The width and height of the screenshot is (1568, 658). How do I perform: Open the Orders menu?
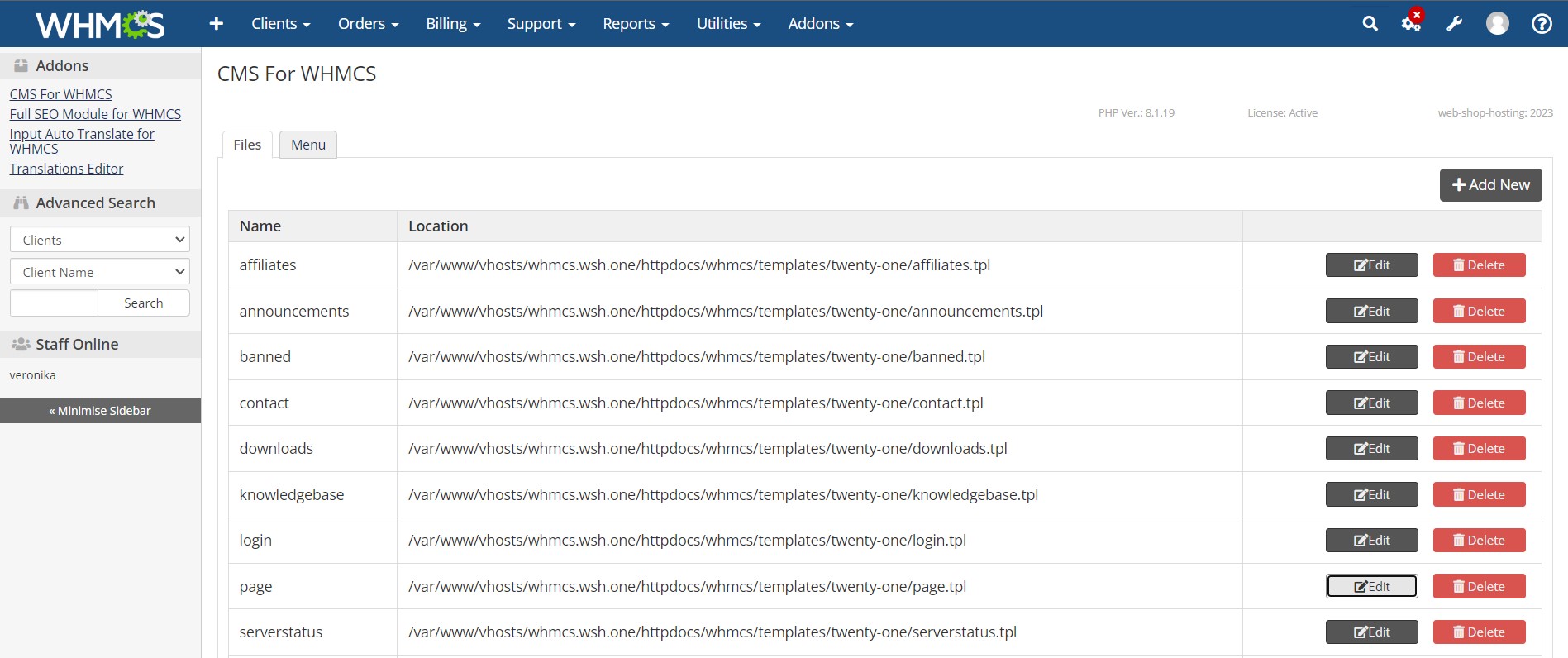[368, 24]
